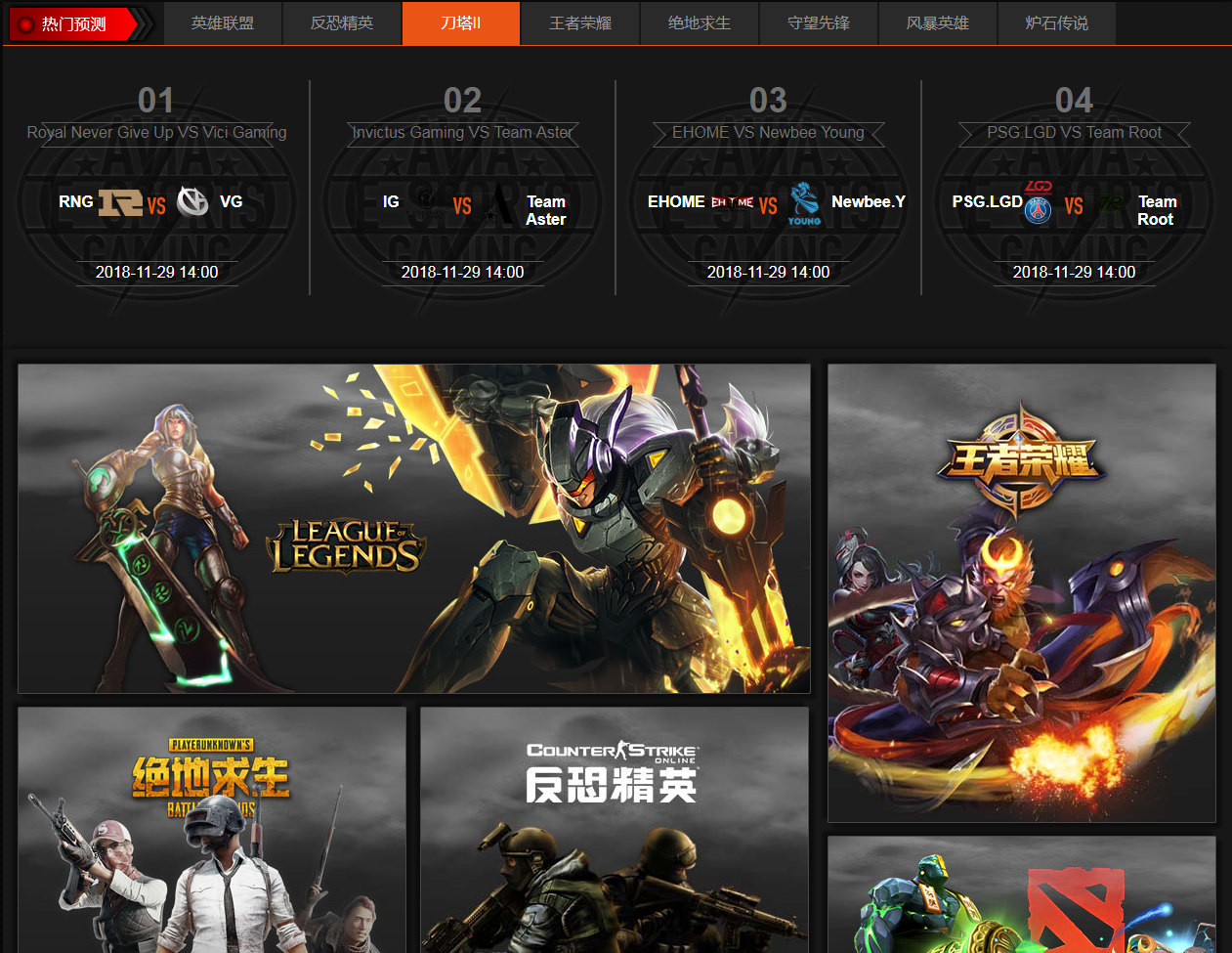Open the League of Legends banner
The height and width of the screenshot is (953, 1232).
[x=414, y=529]
